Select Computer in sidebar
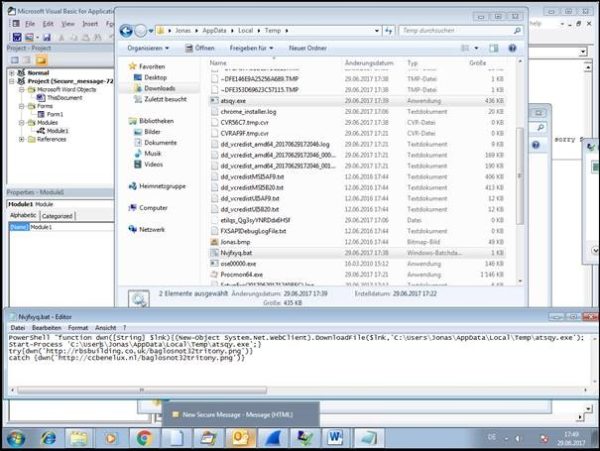 [153, 208]
